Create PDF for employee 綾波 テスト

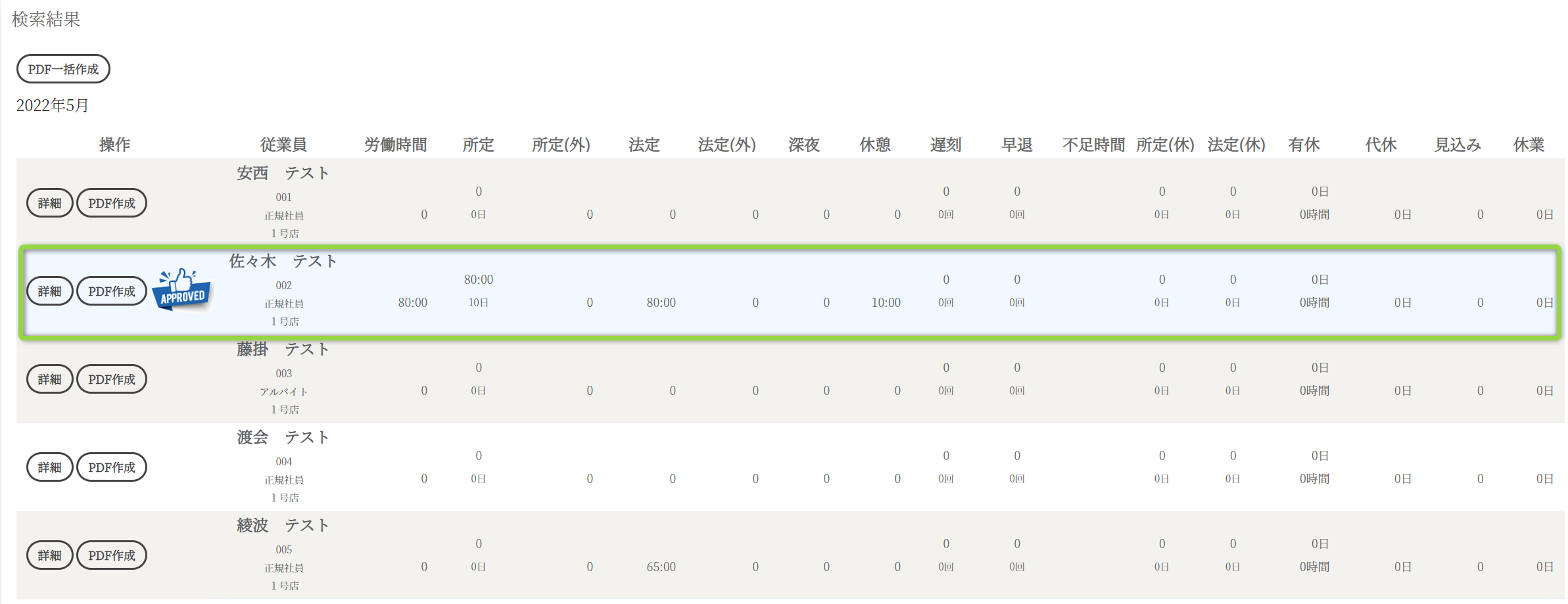click(112, 555)
